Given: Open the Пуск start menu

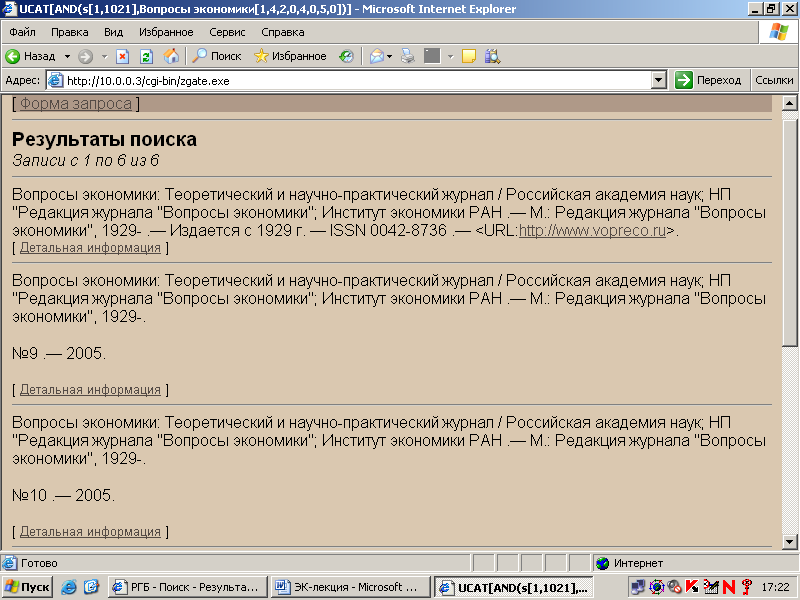Looking at the screenshot, I should pos(27,587).
